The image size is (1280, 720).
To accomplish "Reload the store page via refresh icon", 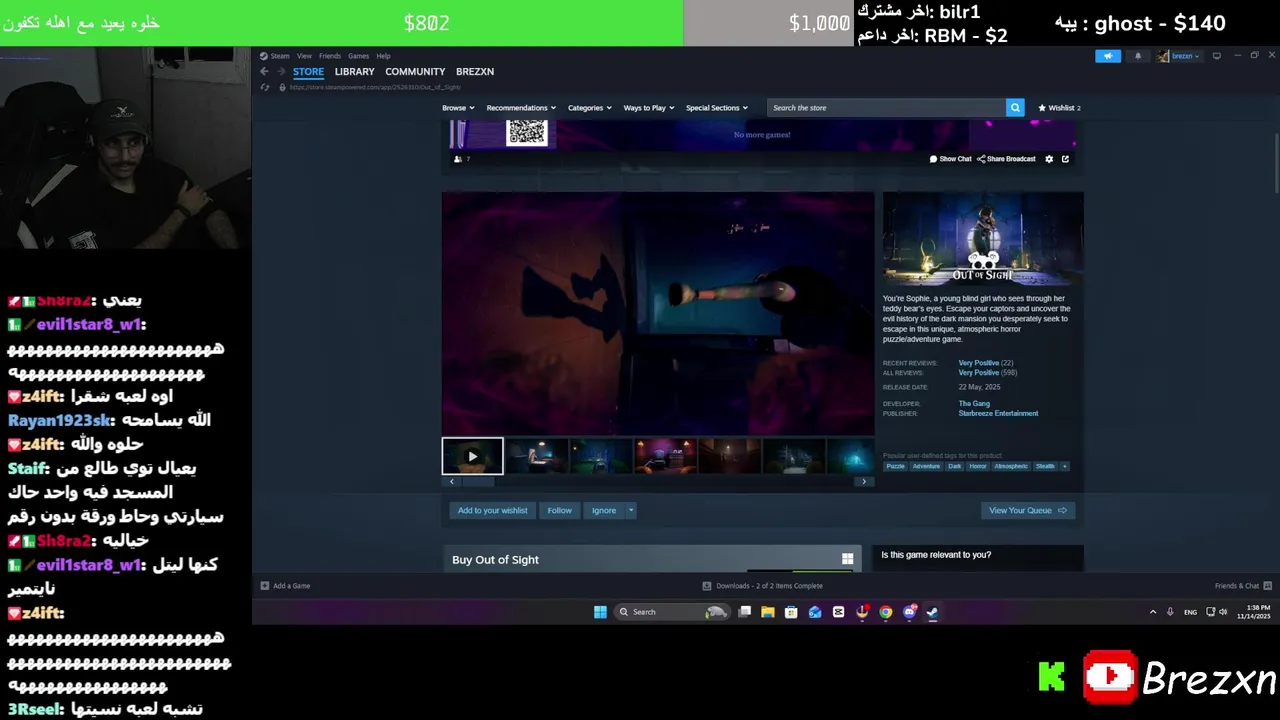I will point(265,87).
